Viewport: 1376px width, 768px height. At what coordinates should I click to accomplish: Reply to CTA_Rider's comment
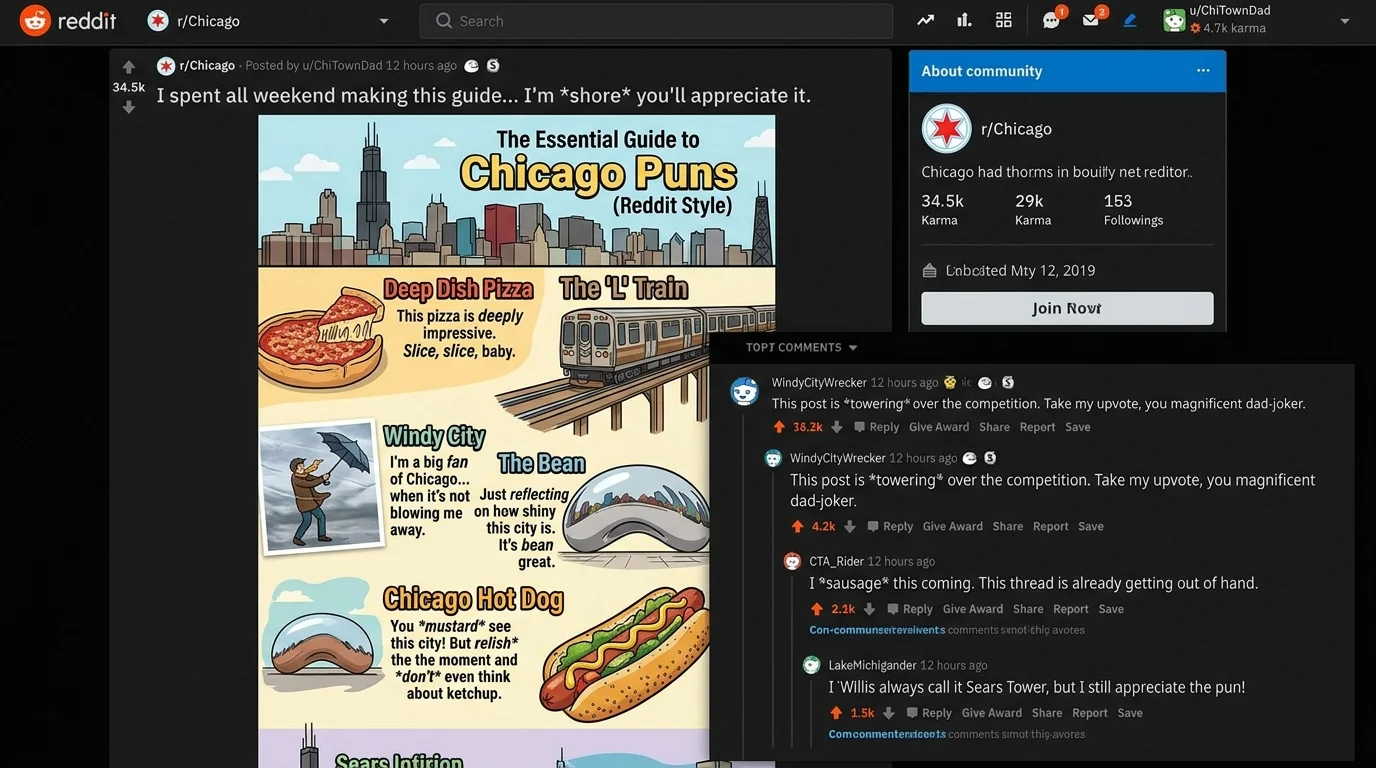(910, 609)
